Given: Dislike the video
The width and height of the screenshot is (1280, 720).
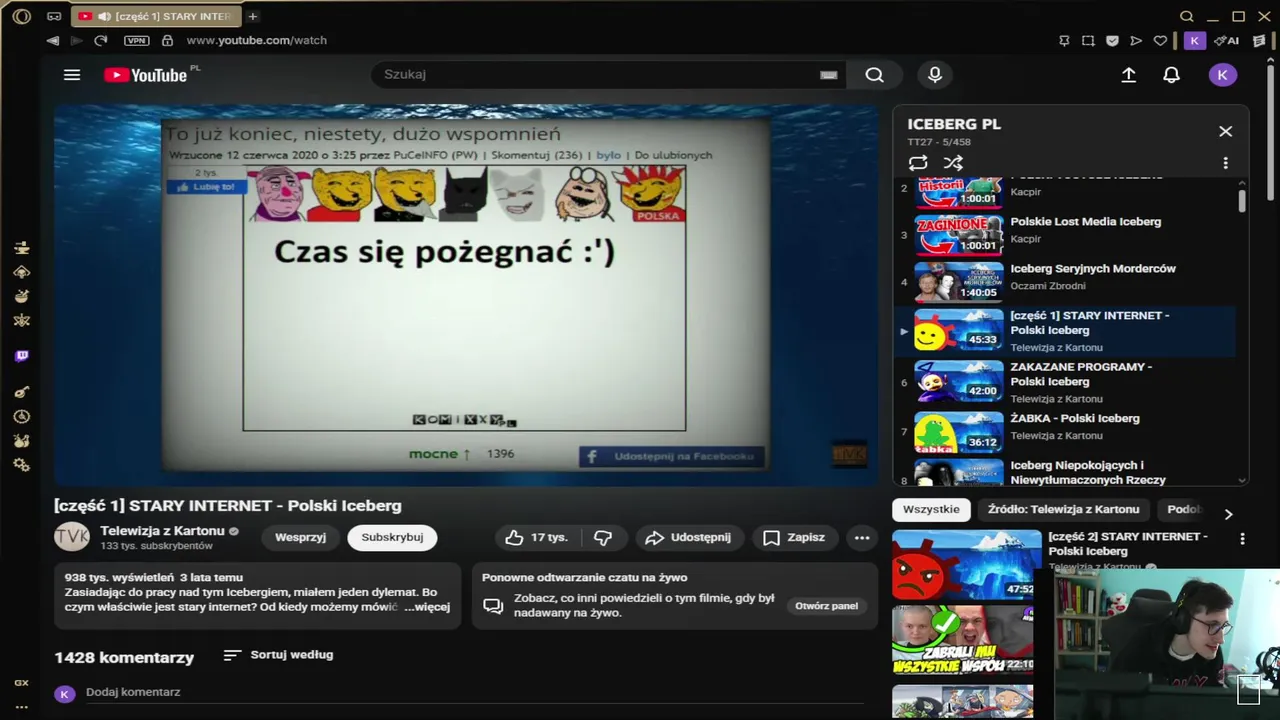Looking at the screenshot, I should [x=603, y=538].
